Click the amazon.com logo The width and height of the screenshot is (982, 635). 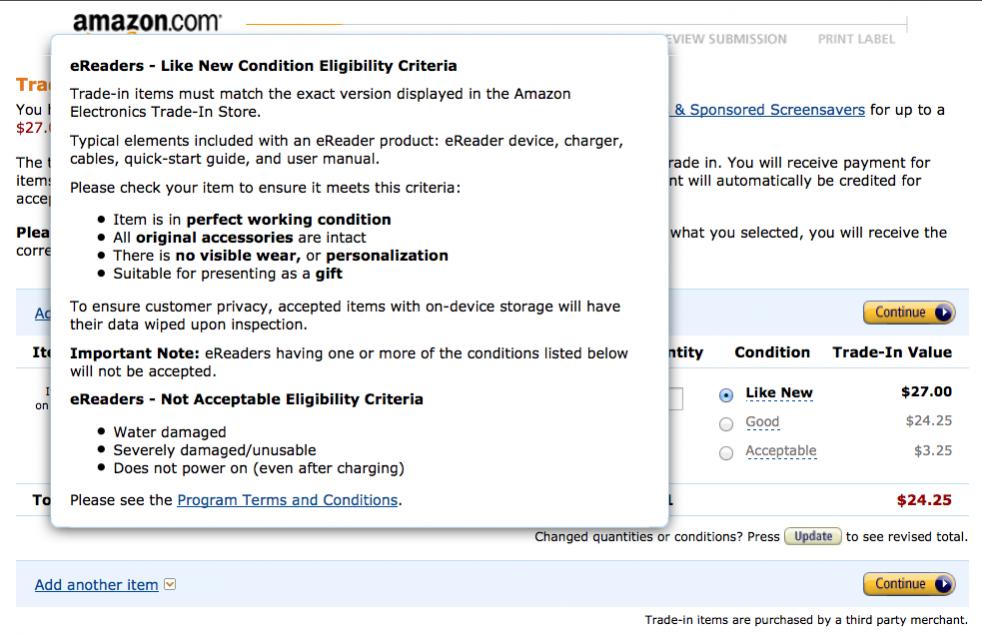tap(147, 22)
